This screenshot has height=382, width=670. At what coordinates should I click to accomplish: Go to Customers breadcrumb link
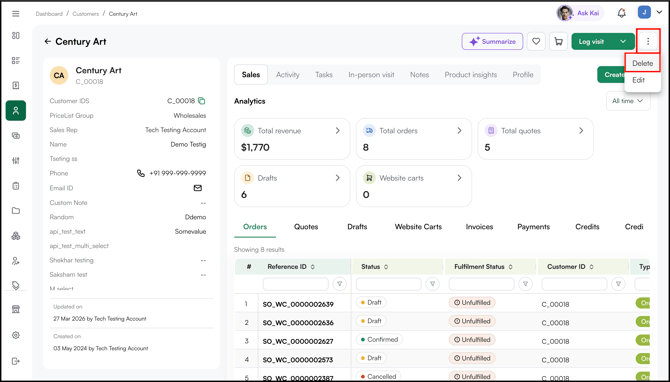tap(85, 14)
